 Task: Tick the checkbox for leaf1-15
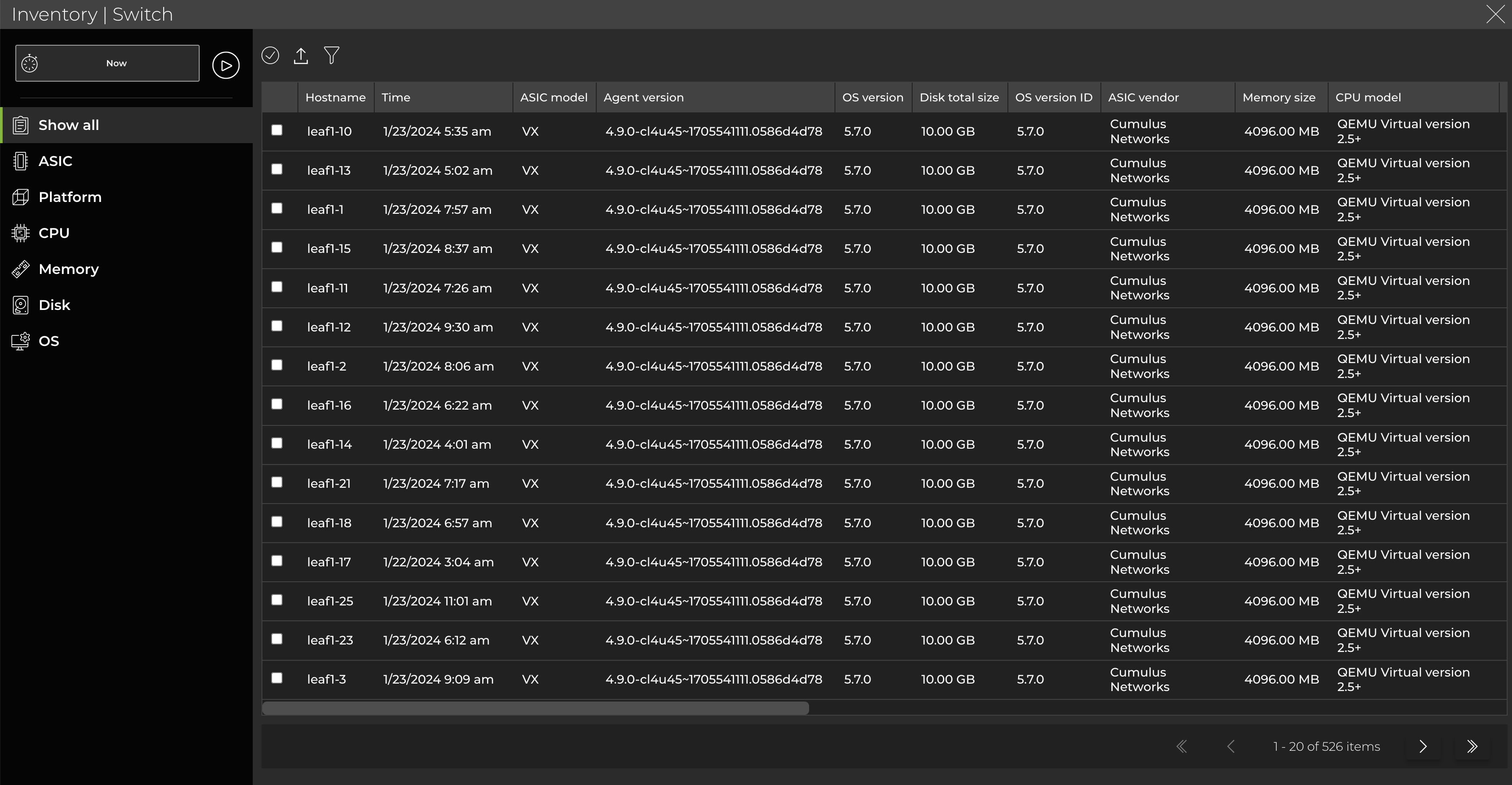(x=277, y=247)
